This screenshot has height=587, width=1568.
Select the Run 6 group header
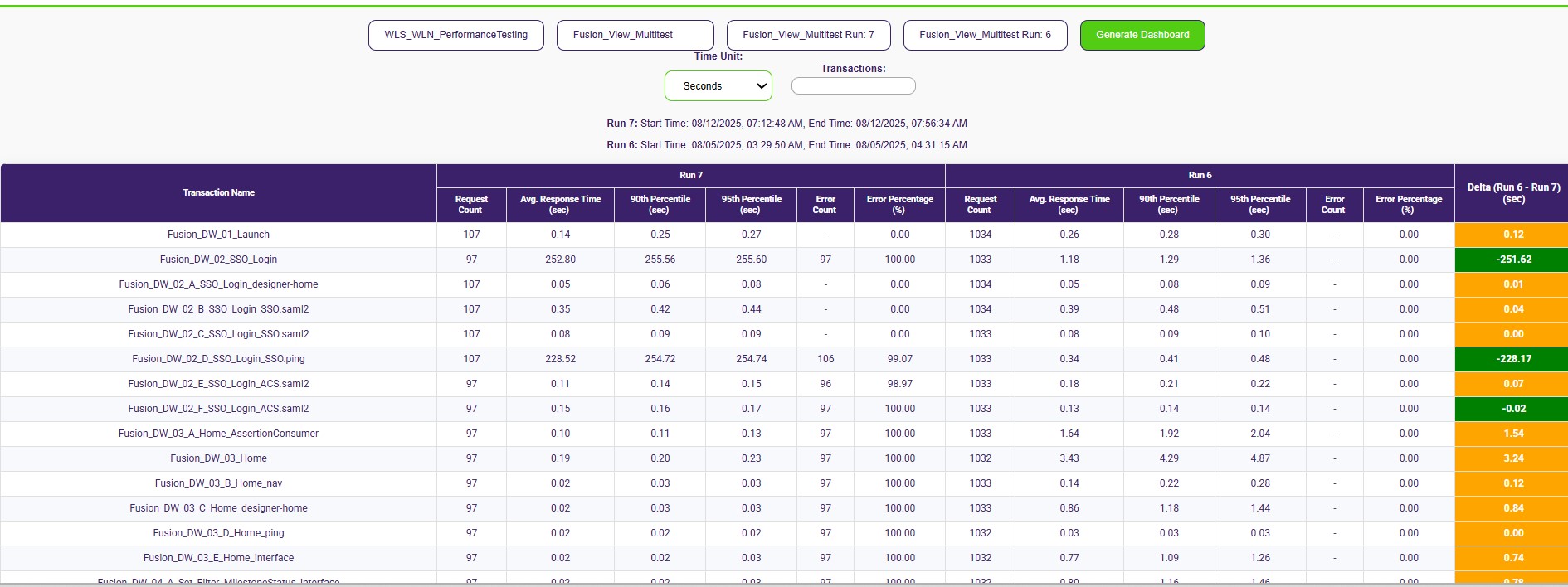1199,175
